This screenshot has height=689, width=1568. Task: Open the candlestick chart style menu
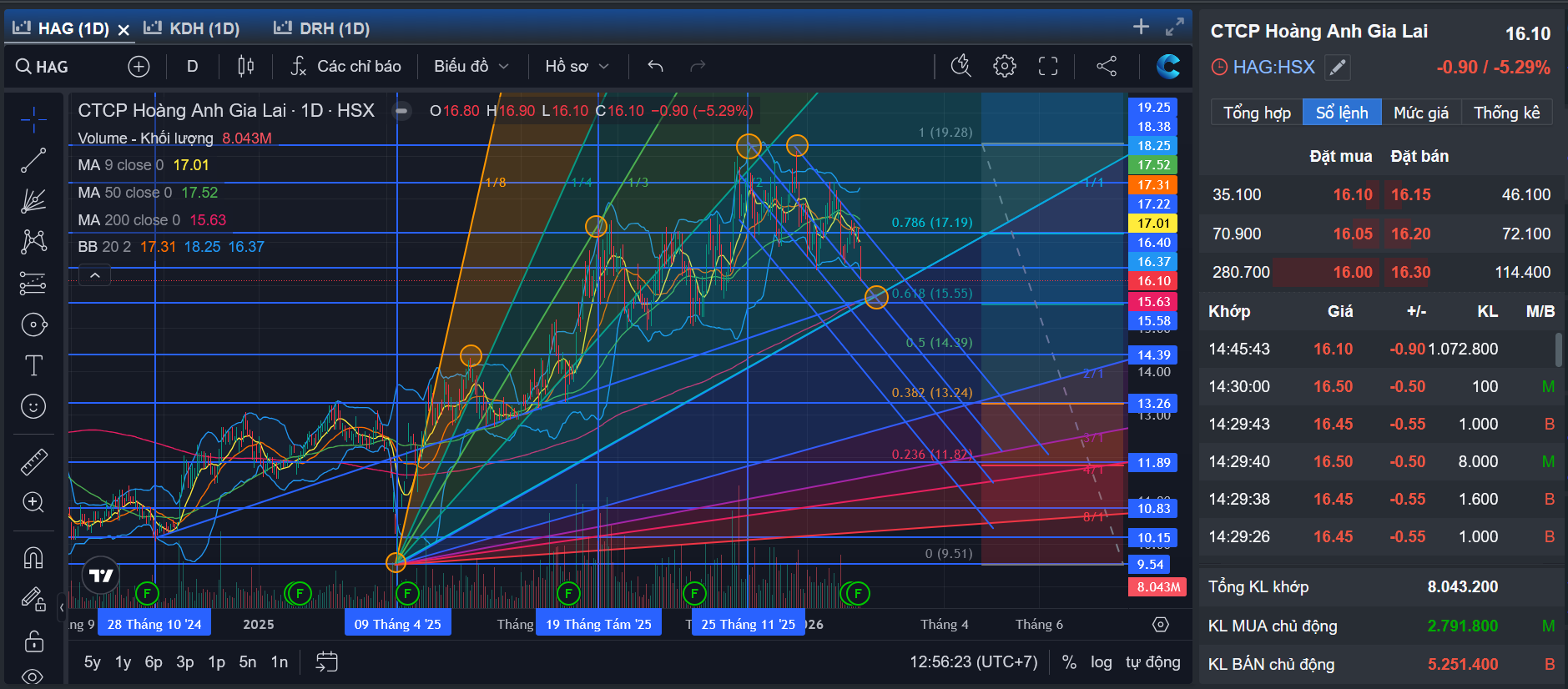(x=245, y=66)
